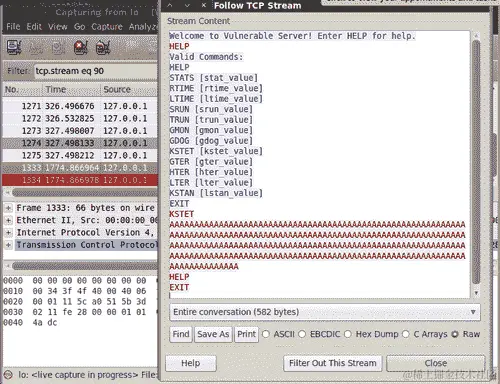Restart the running live capture

tap(103, 47)
